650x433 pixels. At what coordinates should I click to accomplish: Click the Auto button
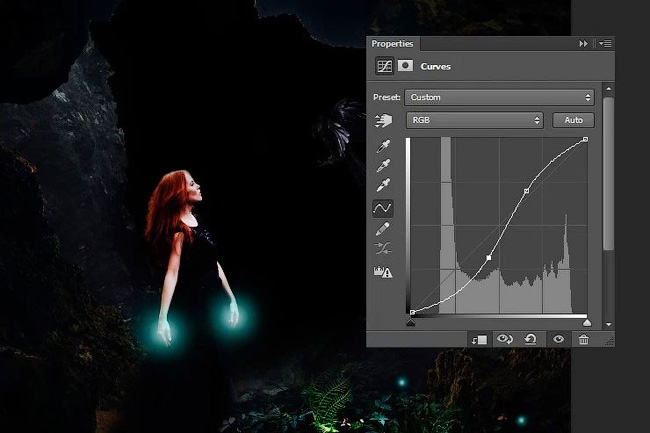(x=573, y=120)
